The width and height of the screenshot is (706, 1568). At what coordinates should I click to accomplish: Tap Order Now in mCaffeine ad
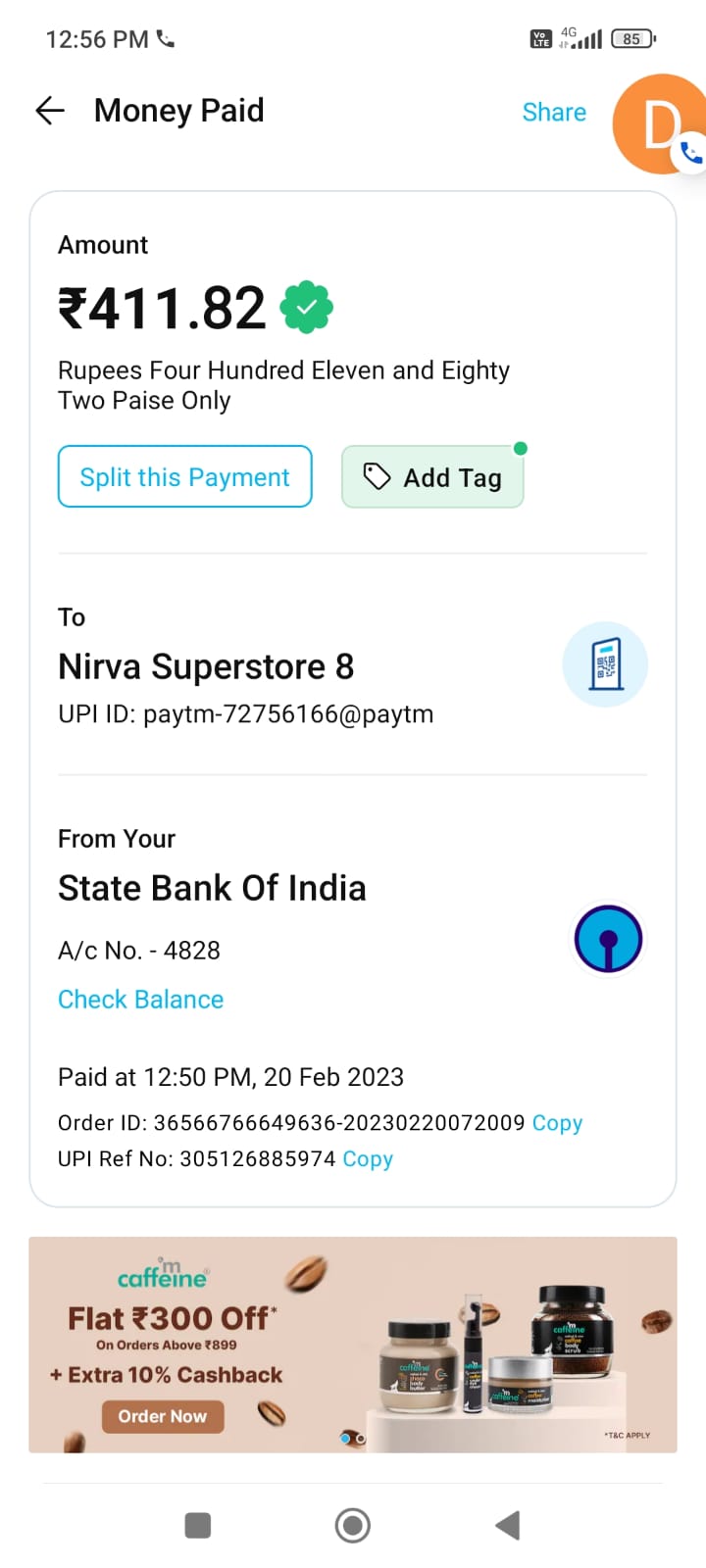click(x=163, y=1416)
